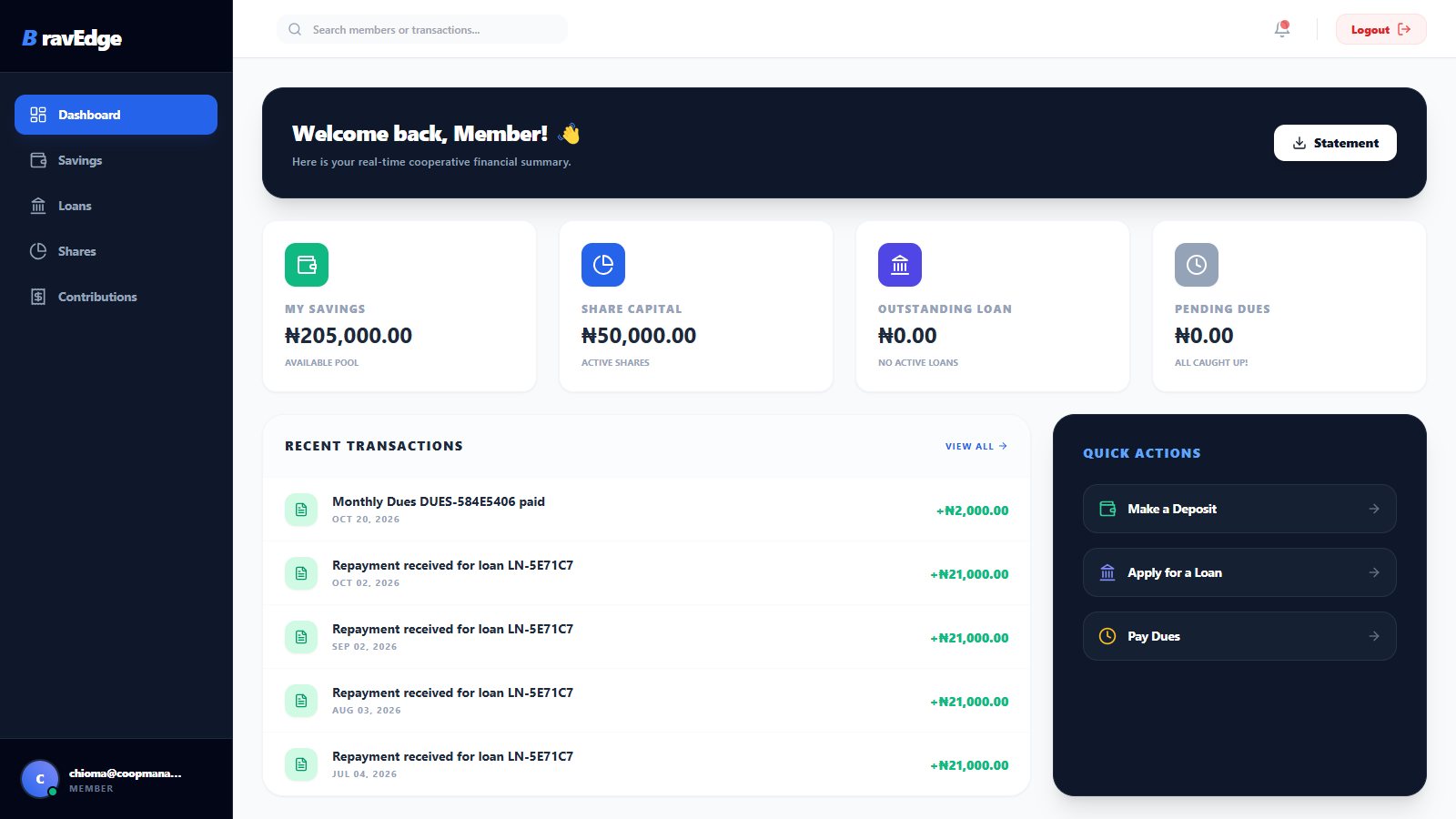Click the ACTIVE SHARES caption

615,363
